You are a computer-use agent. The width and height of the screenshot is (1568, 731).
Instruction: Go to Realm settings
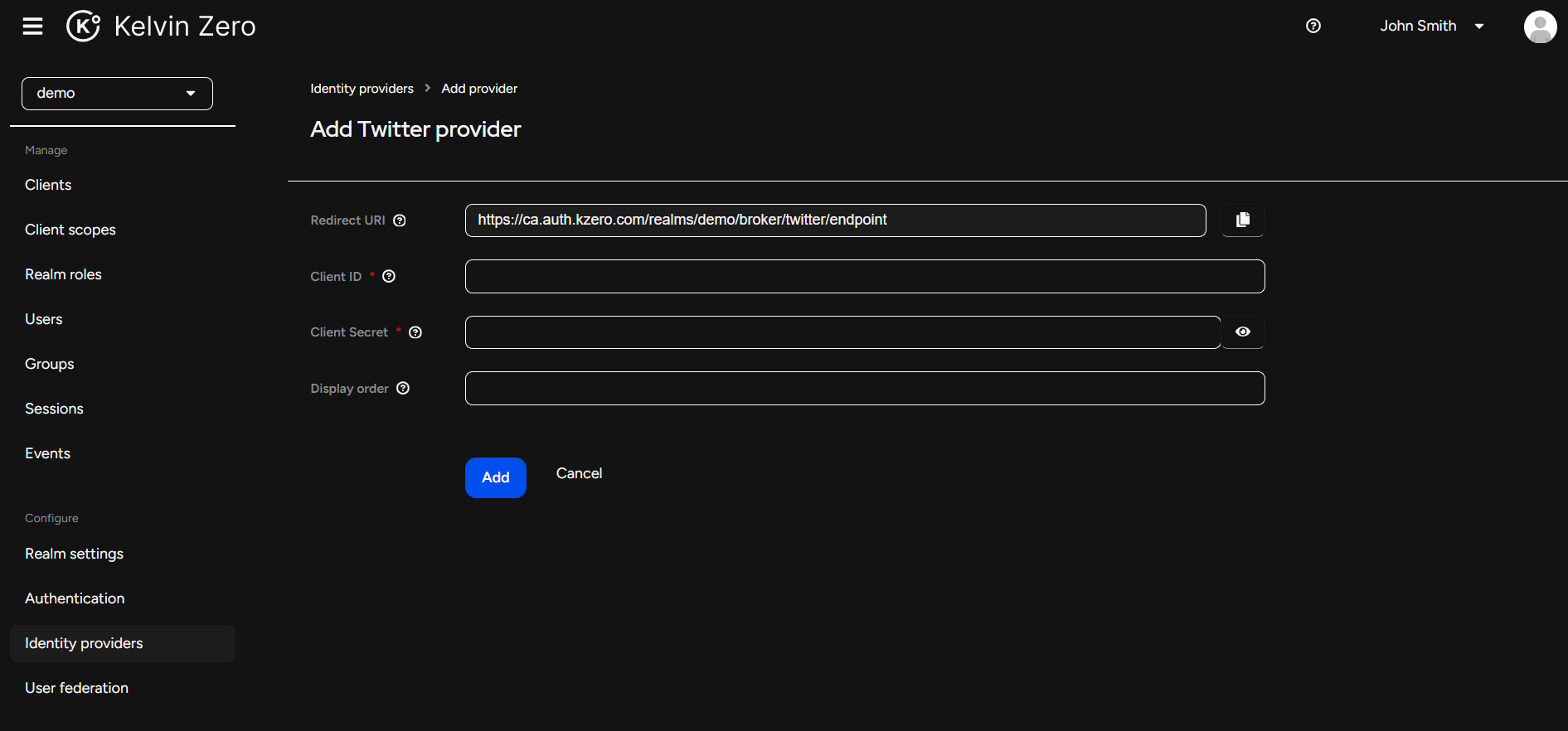74,554
